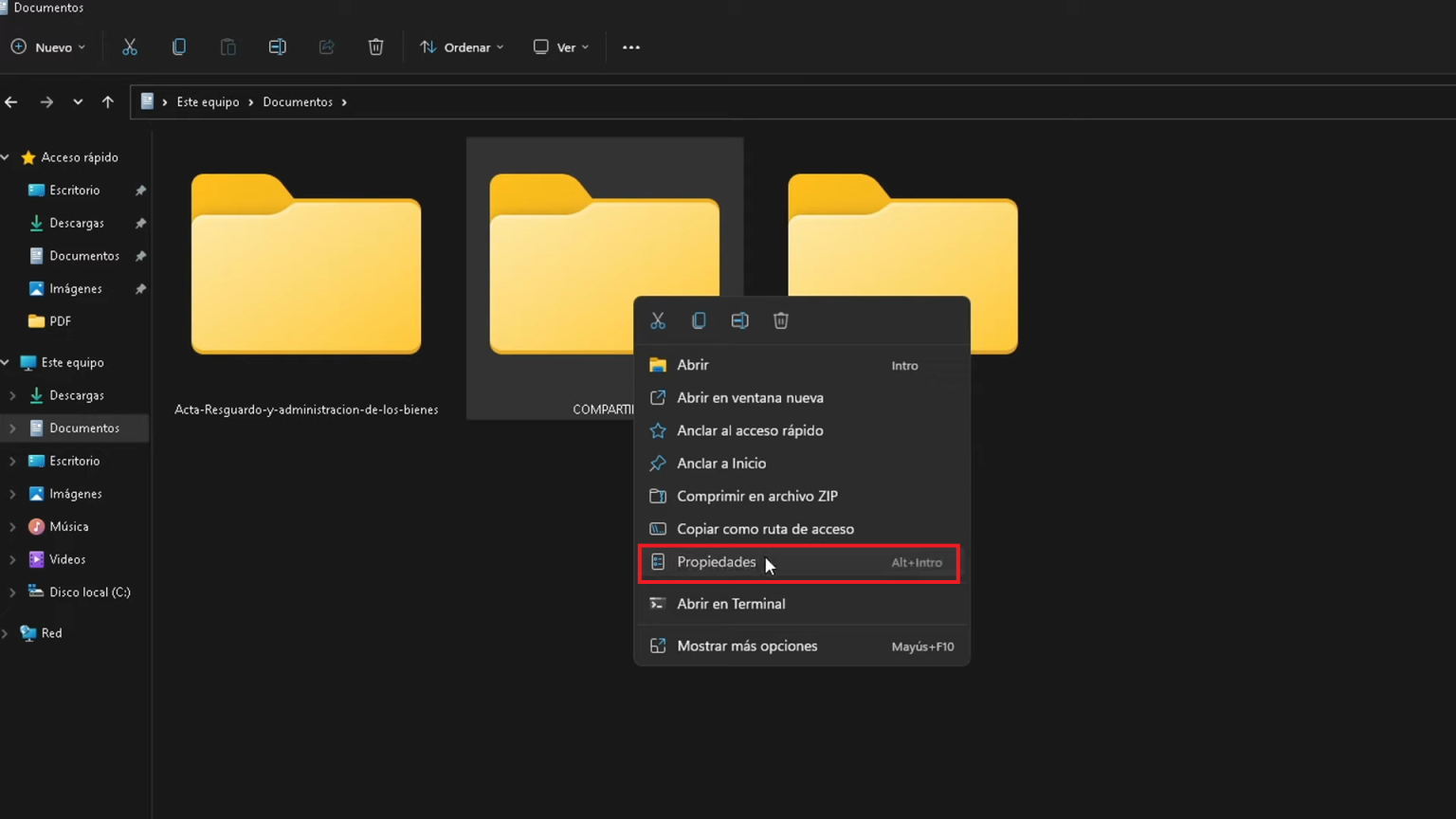Choose Comprimir en archivo ZIP
This screenshot has height=819, width=1456.
pyautogui.click(x=802, y=496)
